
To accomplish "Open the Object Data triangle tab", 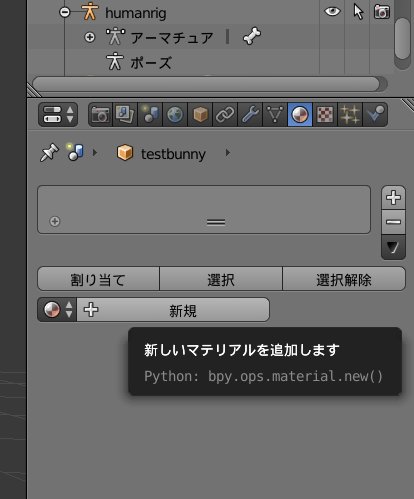I will [x=275, y=115].
